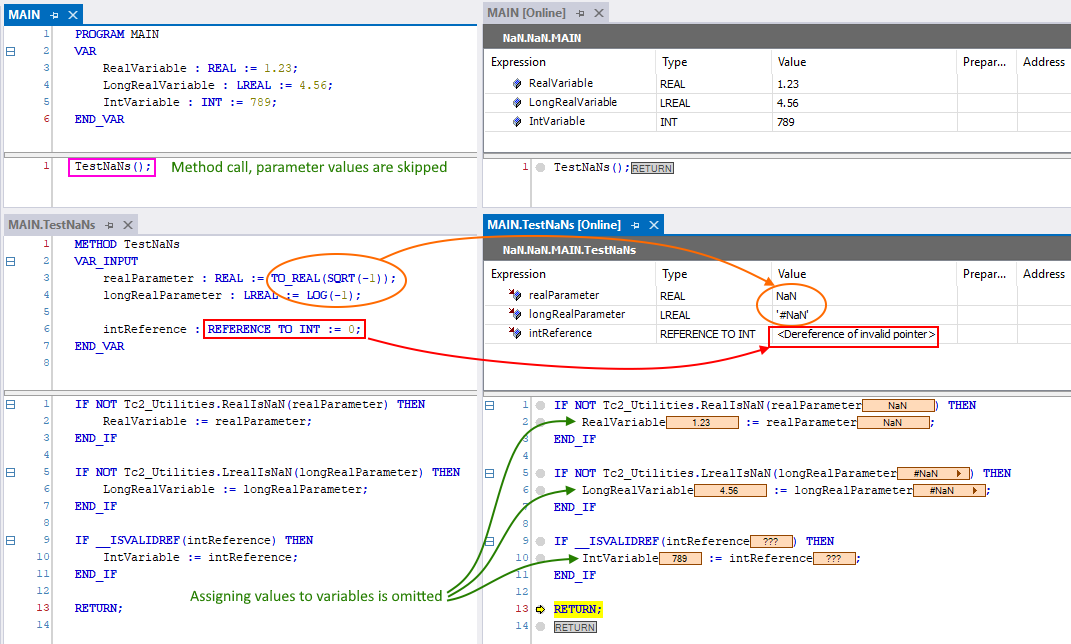Pin the MAIN.TestNaNs editor tab
This screenshot has width=1071, height=644.
click(109, 225)
